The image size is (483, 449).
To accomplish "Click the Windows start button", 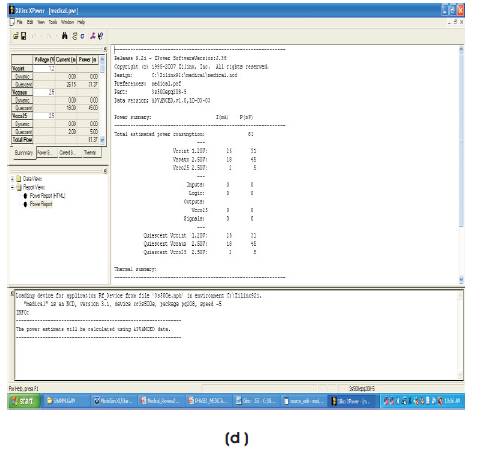I will click(24, 401).
